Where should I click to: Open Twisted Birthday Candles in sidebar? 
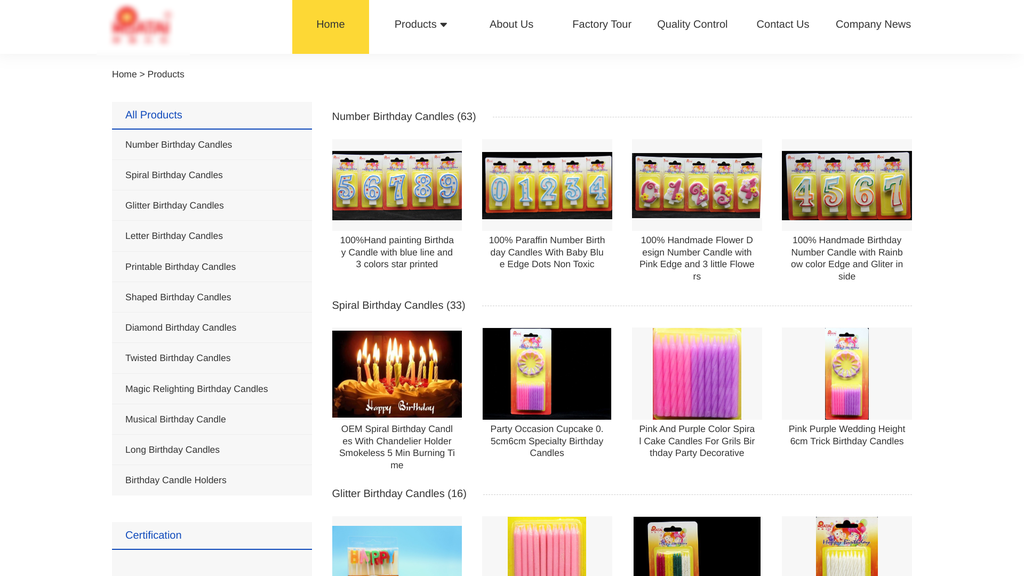coord(178,359)
